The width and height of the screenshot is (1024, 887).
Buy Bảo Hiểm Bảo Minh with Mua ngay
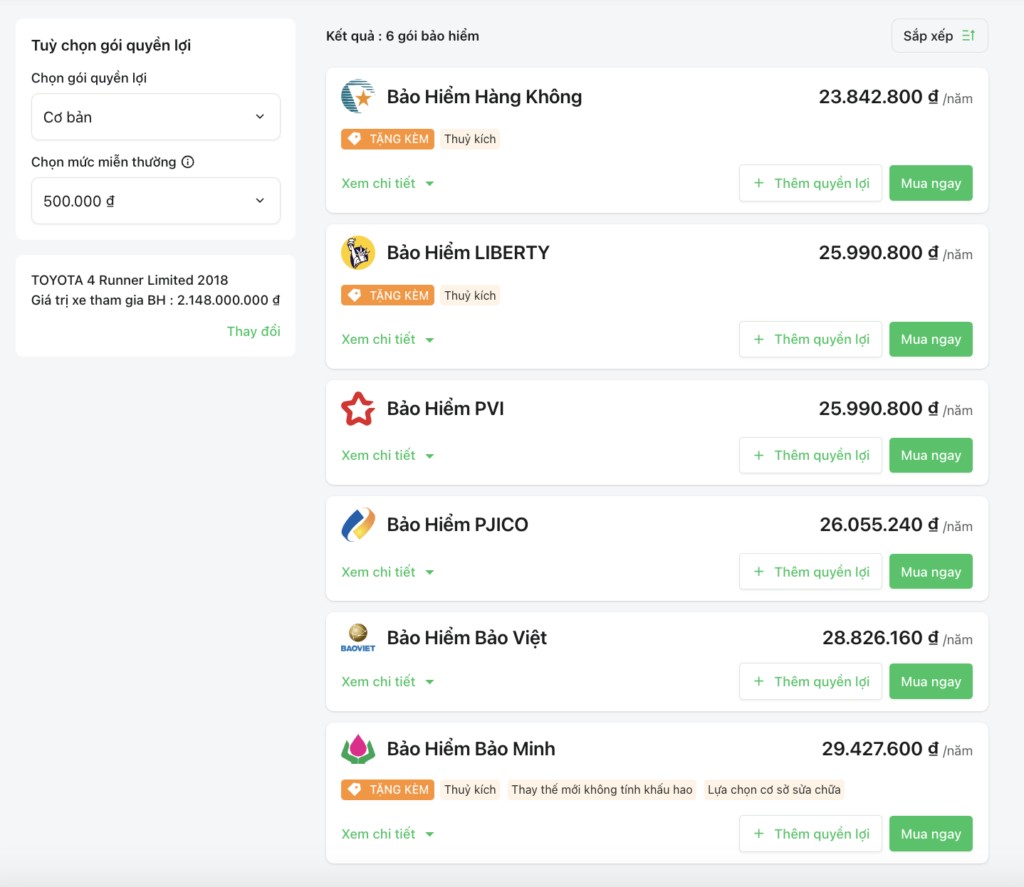[931, 834]
